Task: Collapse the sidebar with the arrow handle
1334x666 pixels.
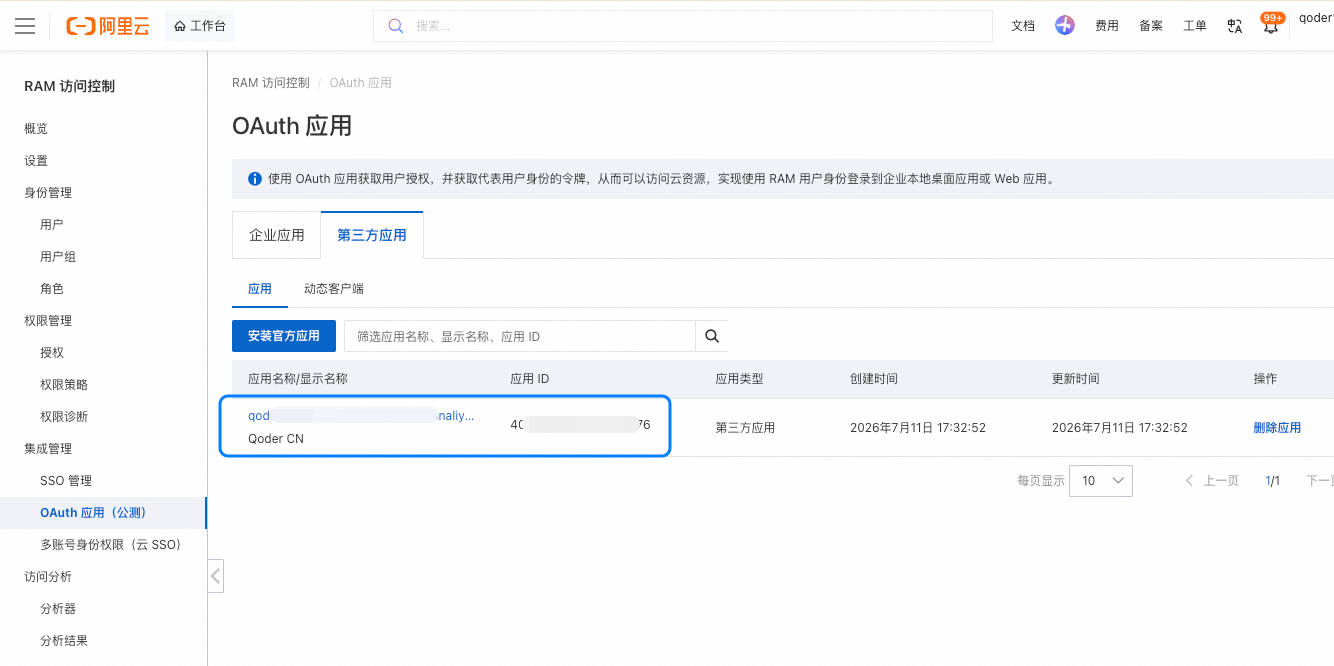Action: pyautogui.click(x=216, y=576)
